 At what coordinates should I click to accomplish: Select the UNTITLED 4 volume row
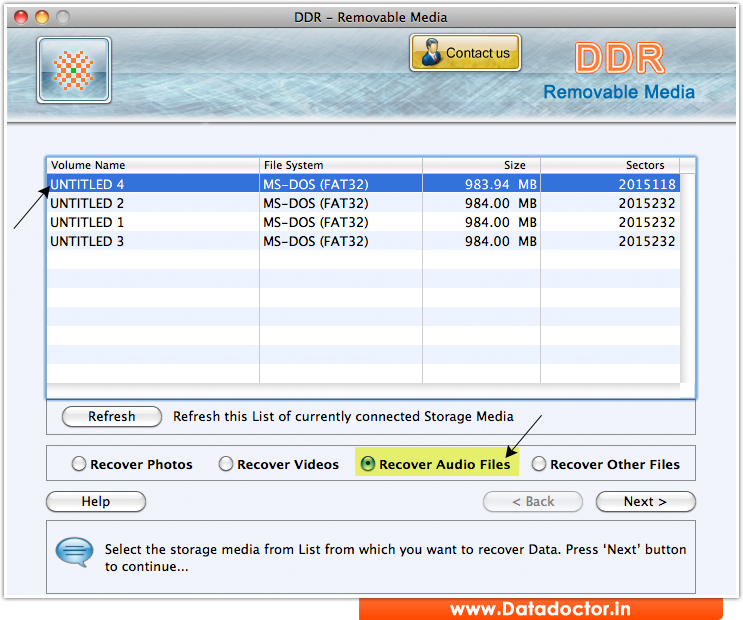tap(363, 184)
